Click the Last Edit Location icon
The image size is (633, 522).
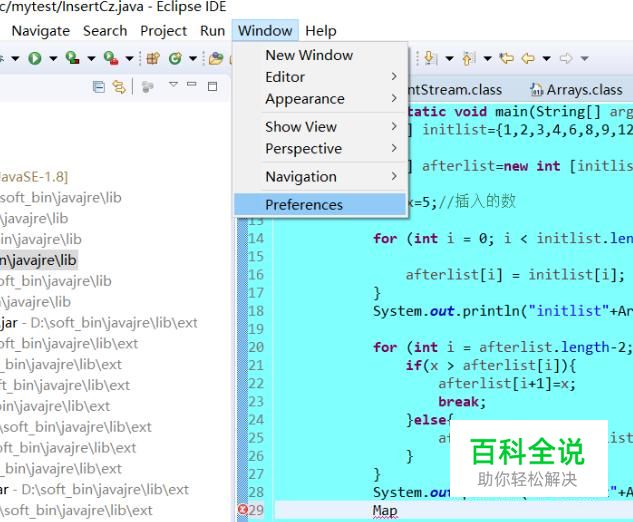506,59
